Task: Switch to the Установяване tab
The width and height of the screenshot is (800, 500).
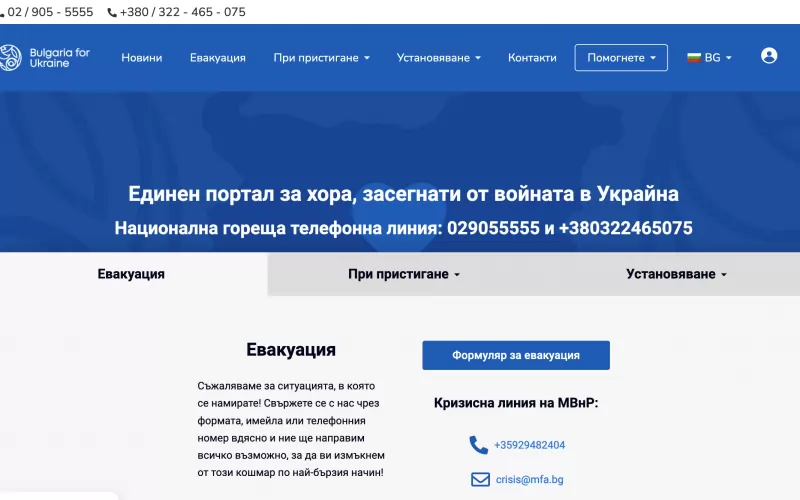Action: click(676, 274)
